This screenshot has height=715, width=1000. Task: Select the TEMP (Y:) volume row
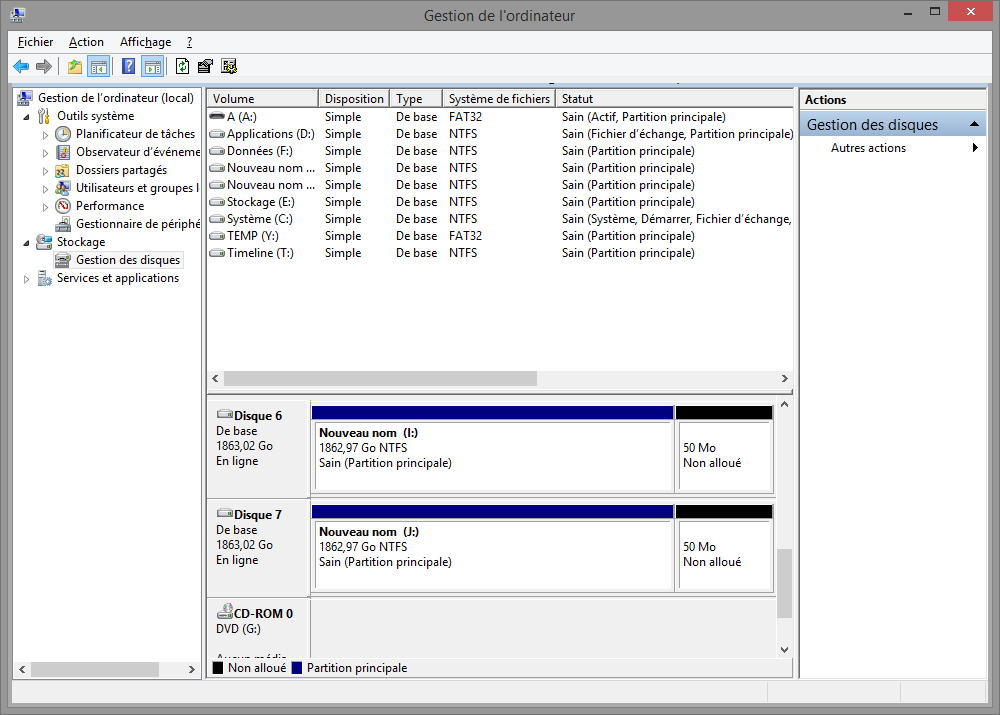tap(499, 236)
